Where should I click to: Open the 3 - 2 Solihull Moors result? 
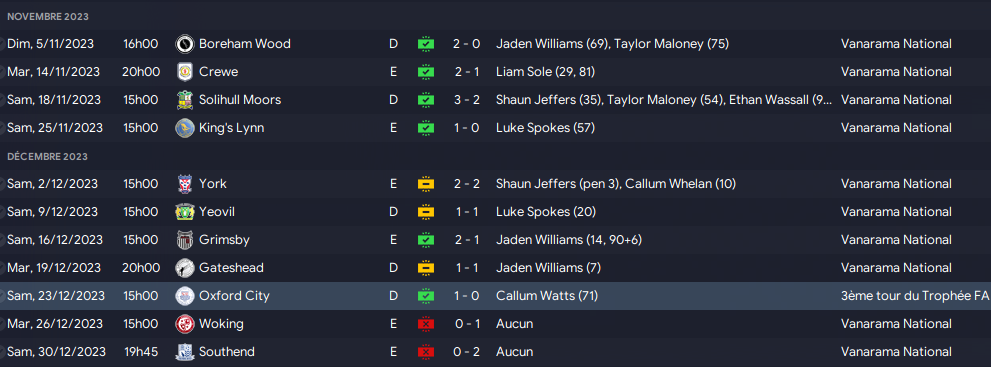[466, 100]
